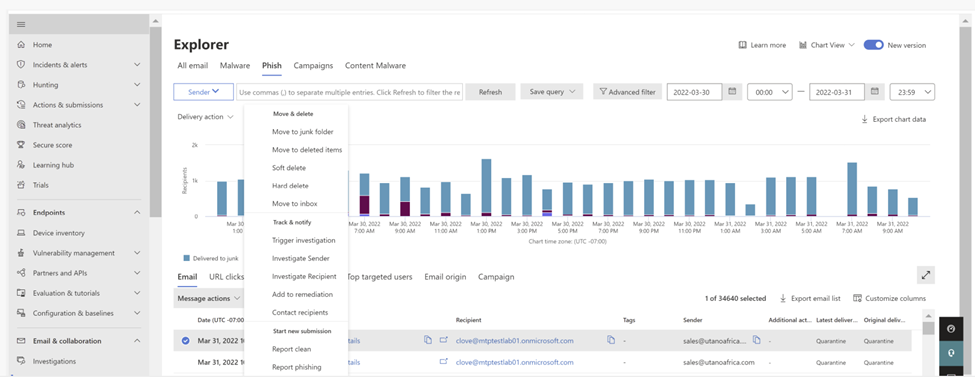
Task: Collapse the Endpoints navigation section
Action: coord(137,213)
